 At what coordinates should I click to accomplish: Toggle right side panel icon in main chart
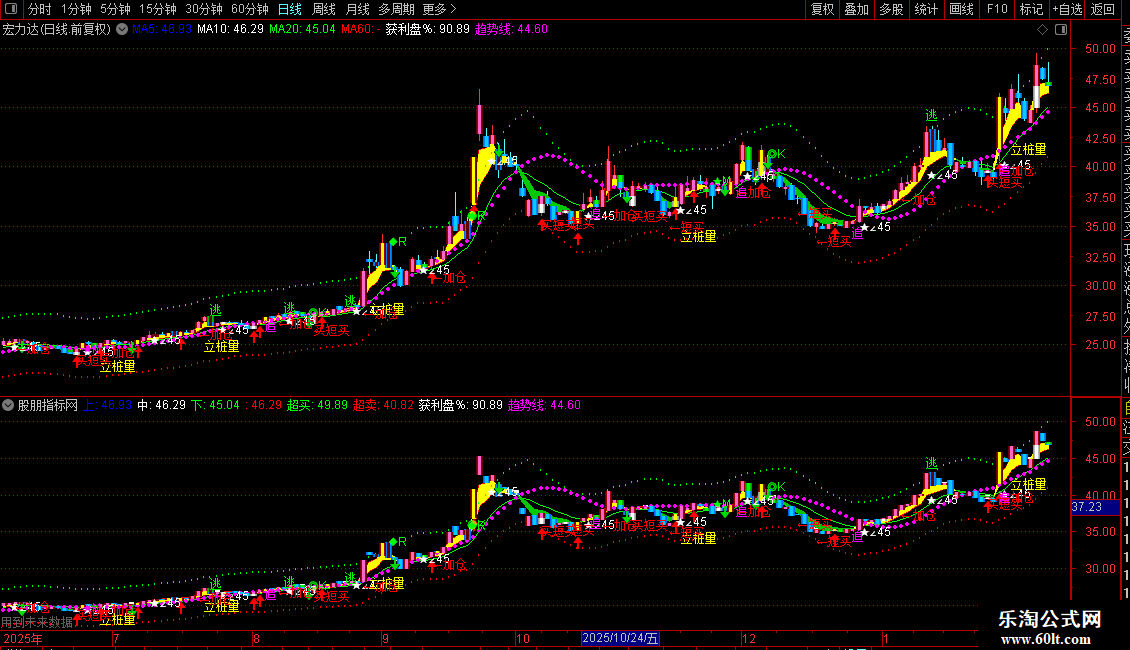1061,29
